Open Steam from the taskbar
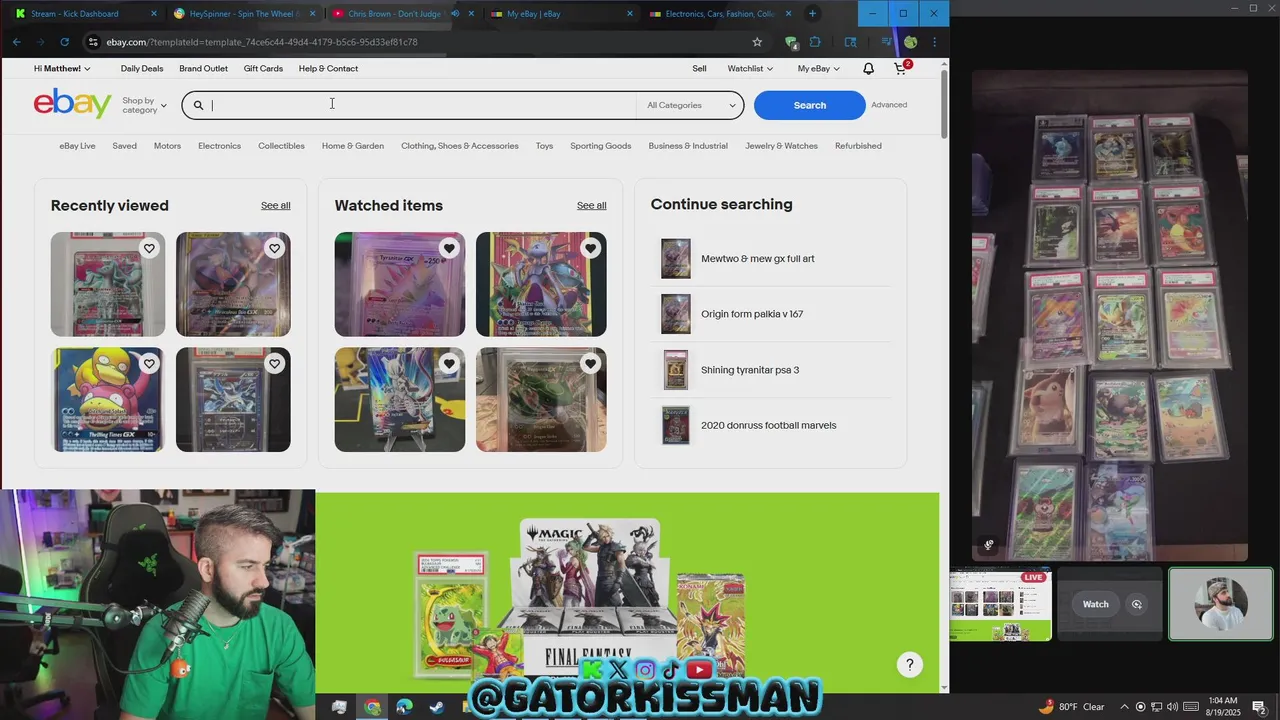 (x=437, y=707)
